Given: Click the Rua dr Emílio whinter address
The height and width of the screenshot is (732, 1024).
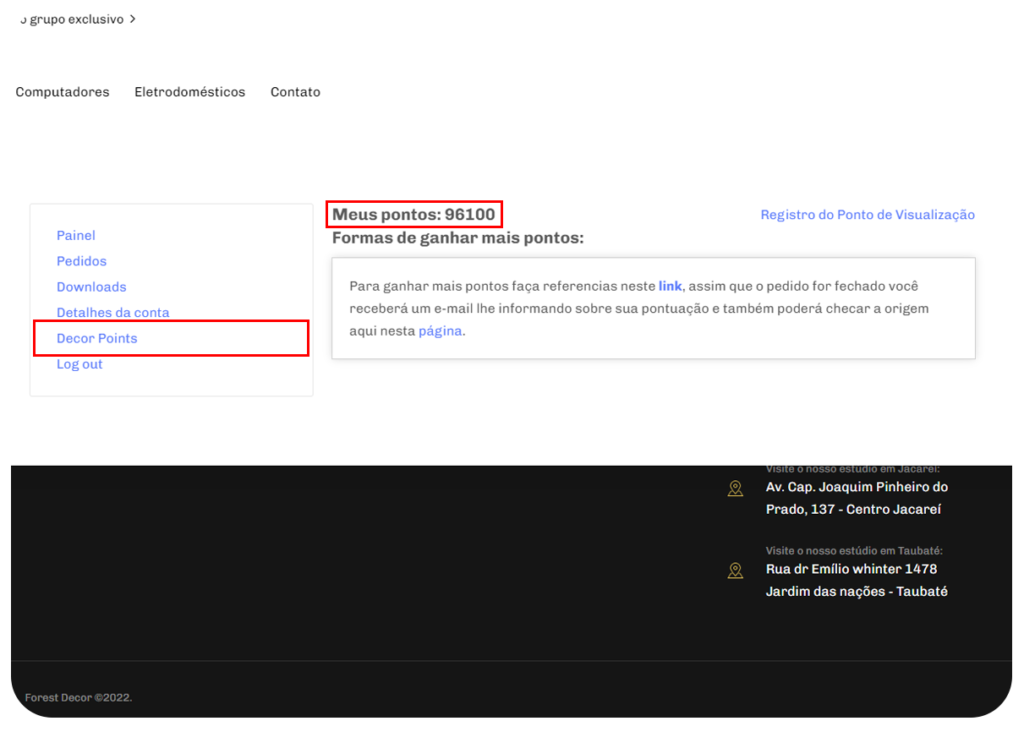Looking at the screenshot, I should [857, 581].
